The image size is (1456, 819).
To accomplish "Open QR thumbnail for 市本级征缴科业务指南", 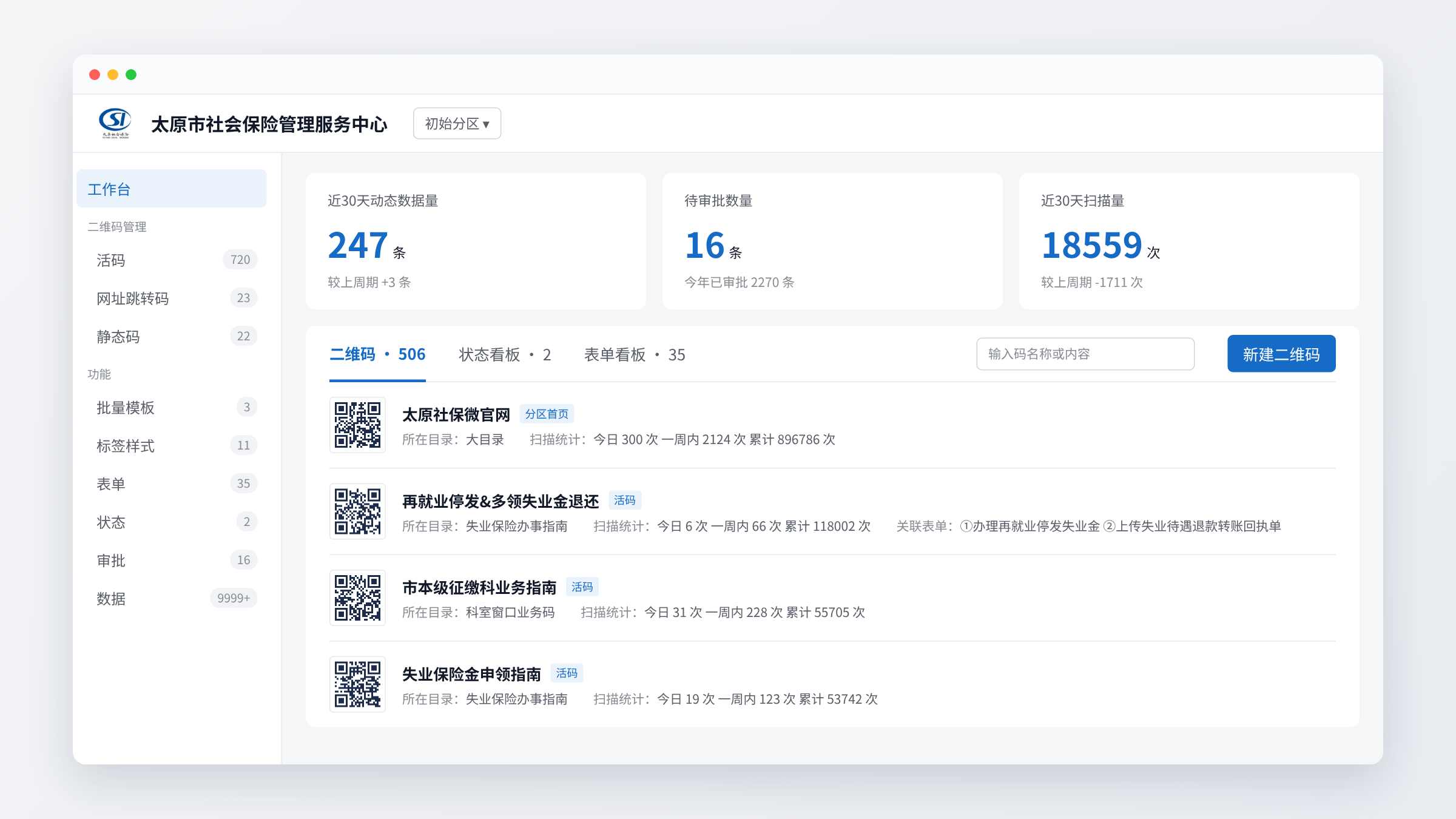I will point(357,598).
